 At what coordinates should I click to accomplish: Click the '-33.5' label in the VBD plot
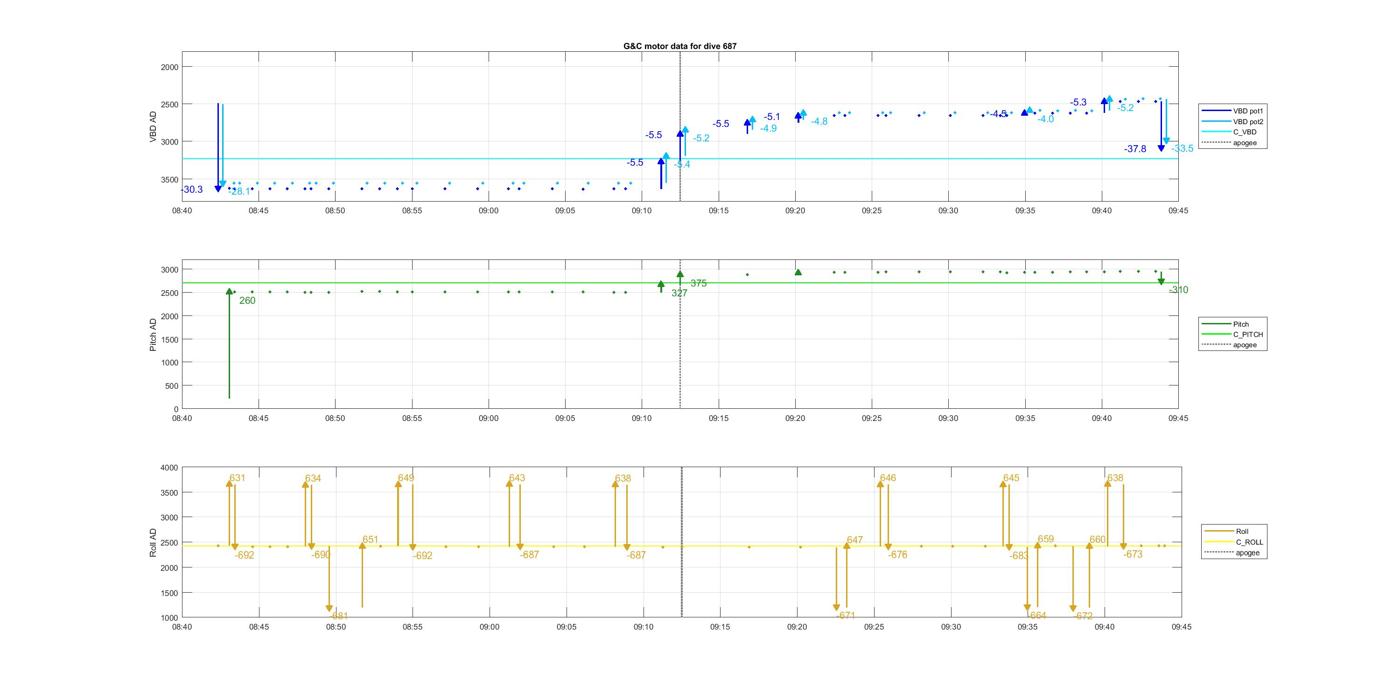tap(1182, 149)
